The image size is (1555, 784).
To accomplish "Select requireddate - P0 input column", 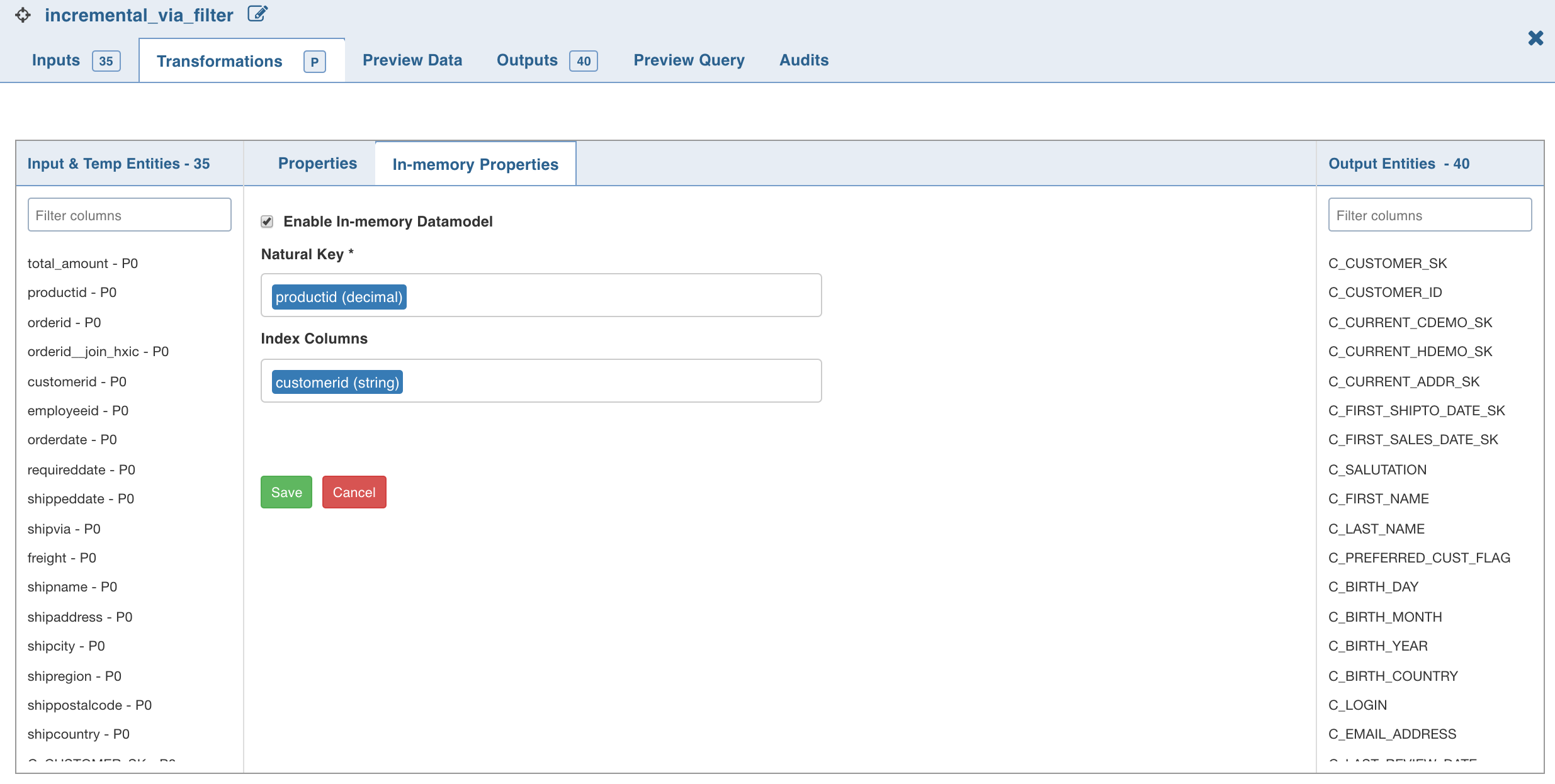I will click(81, 470).
